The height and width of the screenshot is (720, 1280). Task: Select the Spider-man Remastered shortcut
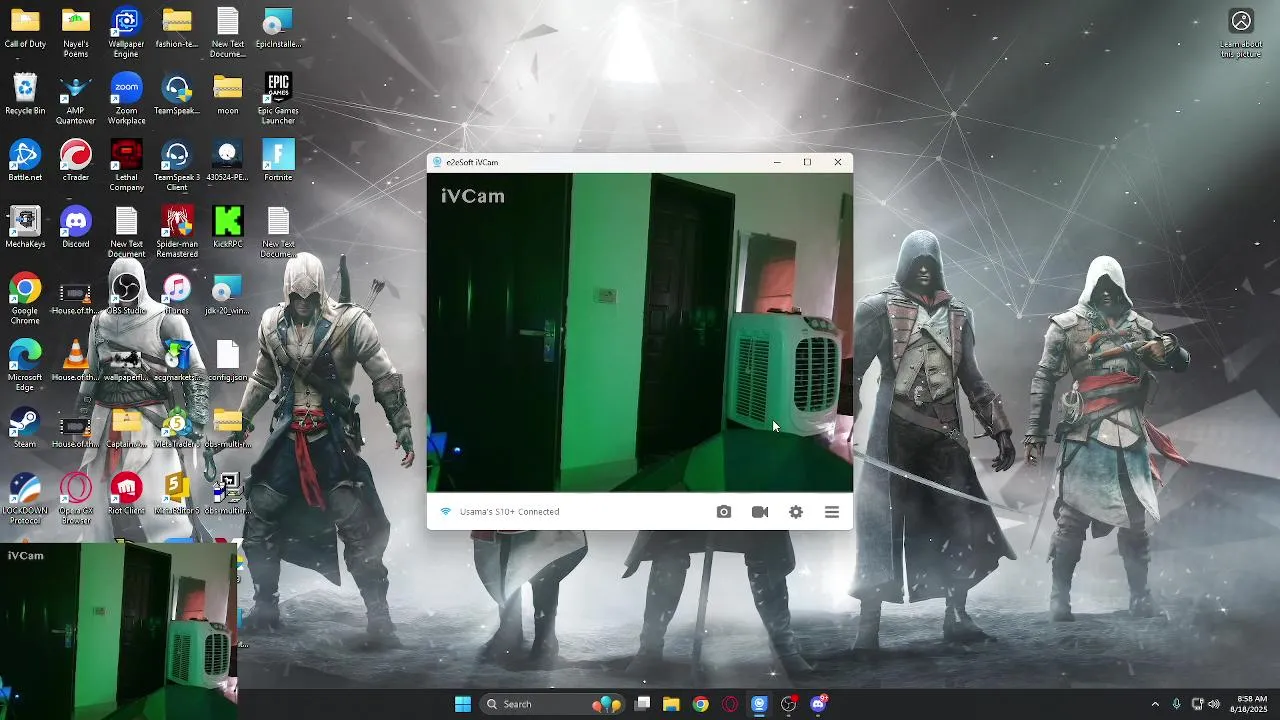click(177, 233)
